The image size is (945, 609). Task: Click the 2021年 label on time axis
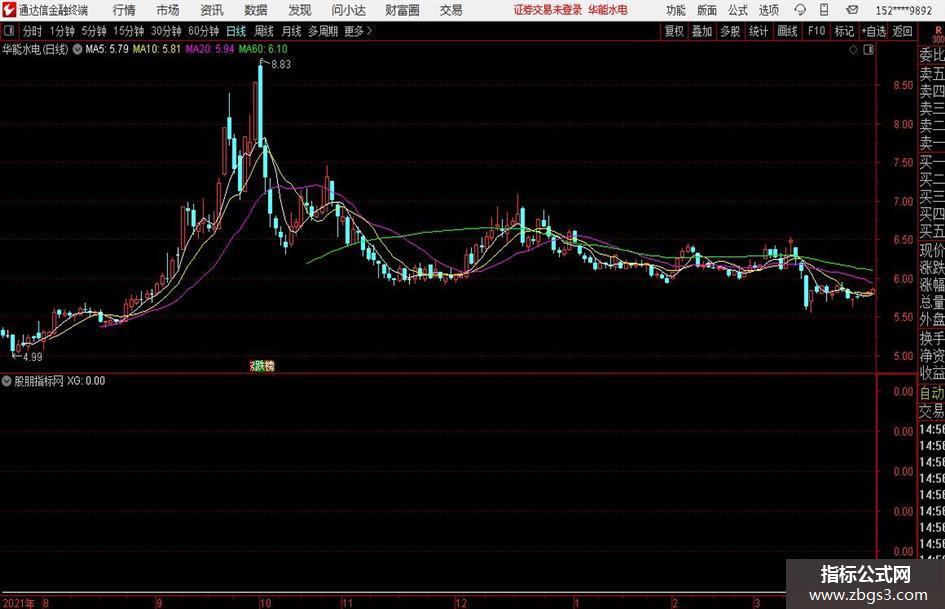(19, 603)
